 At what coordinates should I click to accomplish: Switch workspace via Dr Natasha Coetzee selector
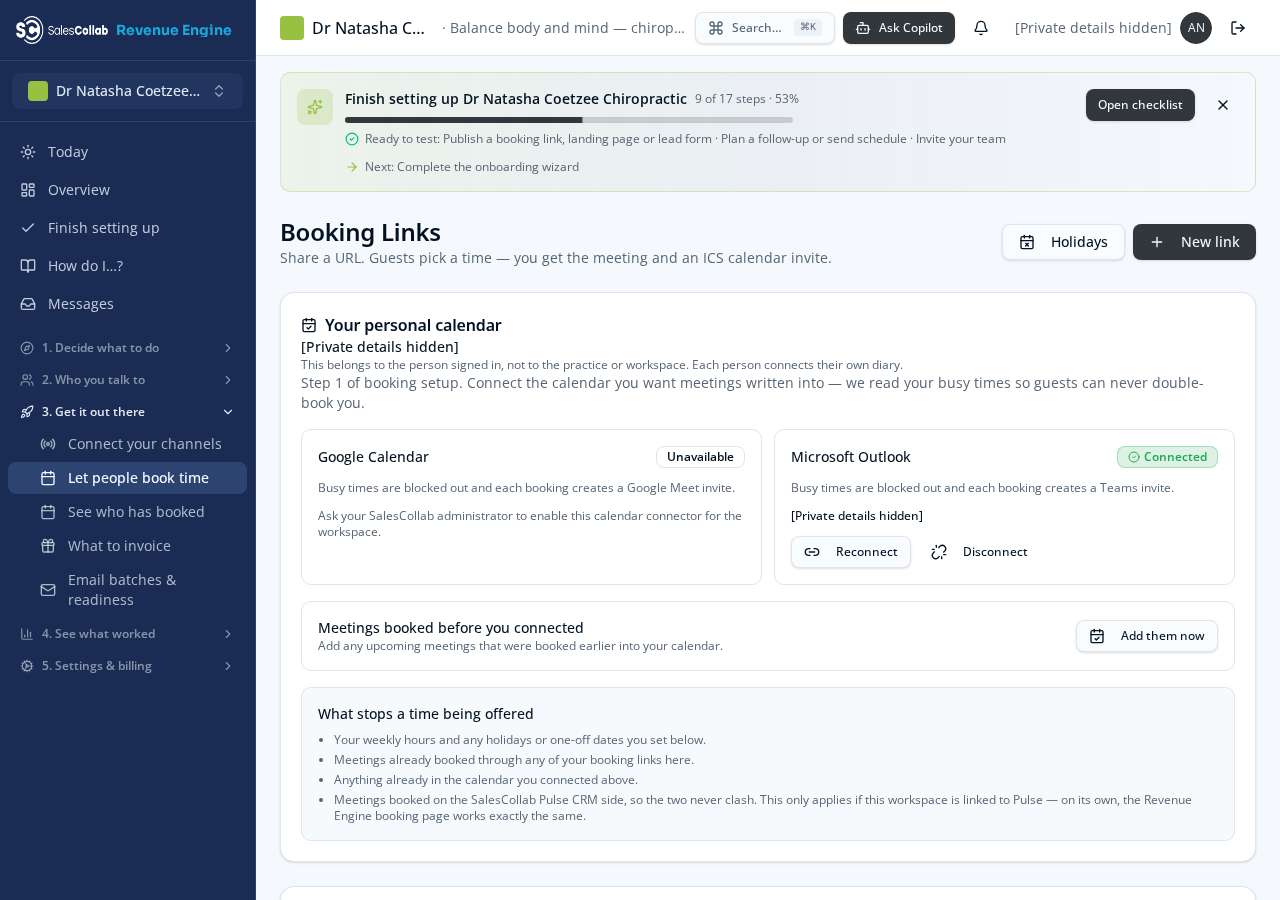tap(128, 91)
